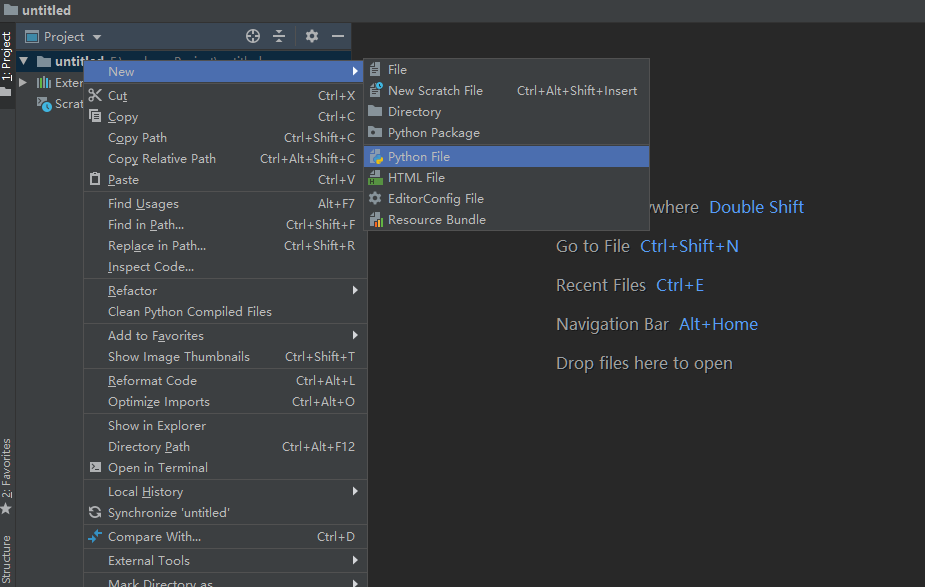Image resolution: width=925 pixels, height=587 pixels.
Task: Choose Show in Explorer entry
Action: pyautogui.click(x=225, y=425)
